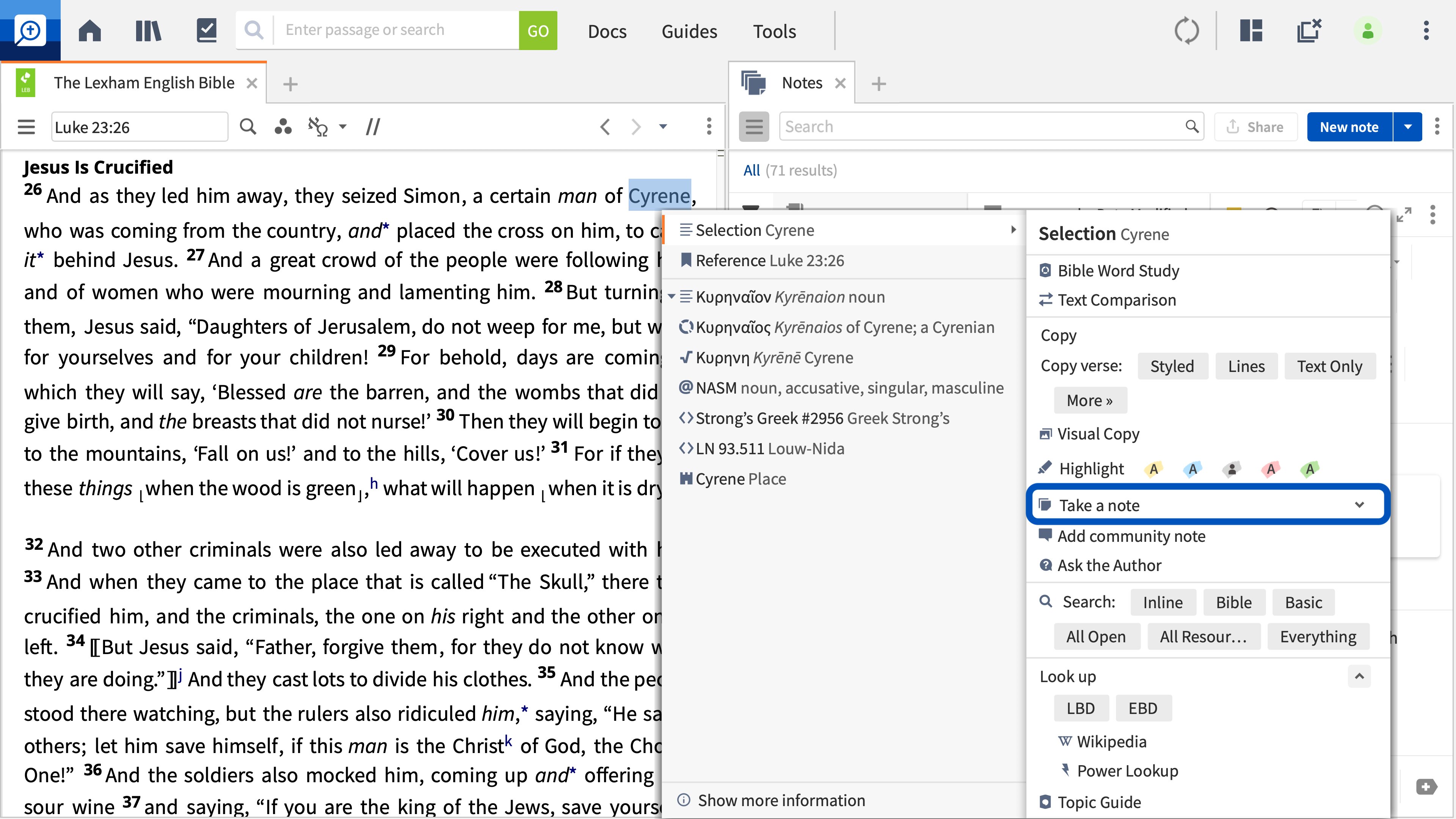Click the New note button
Viewport: 1456px width, 819px height.
click(1349, 127)
